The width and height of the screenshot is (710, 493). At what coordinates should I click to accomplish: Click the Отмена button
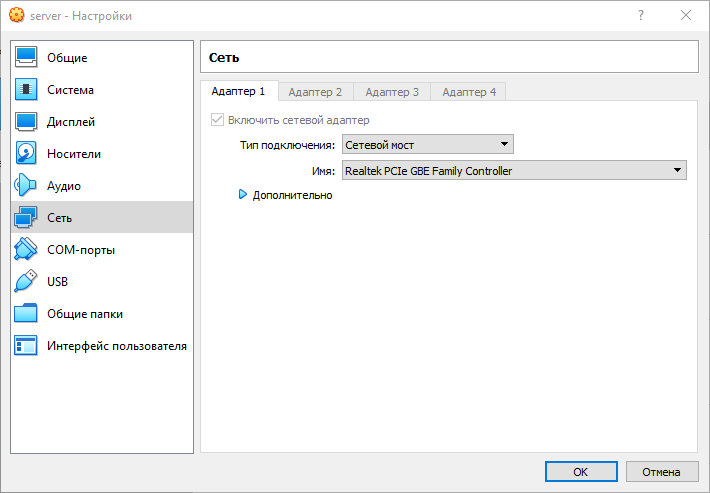(x=662, y=472)
